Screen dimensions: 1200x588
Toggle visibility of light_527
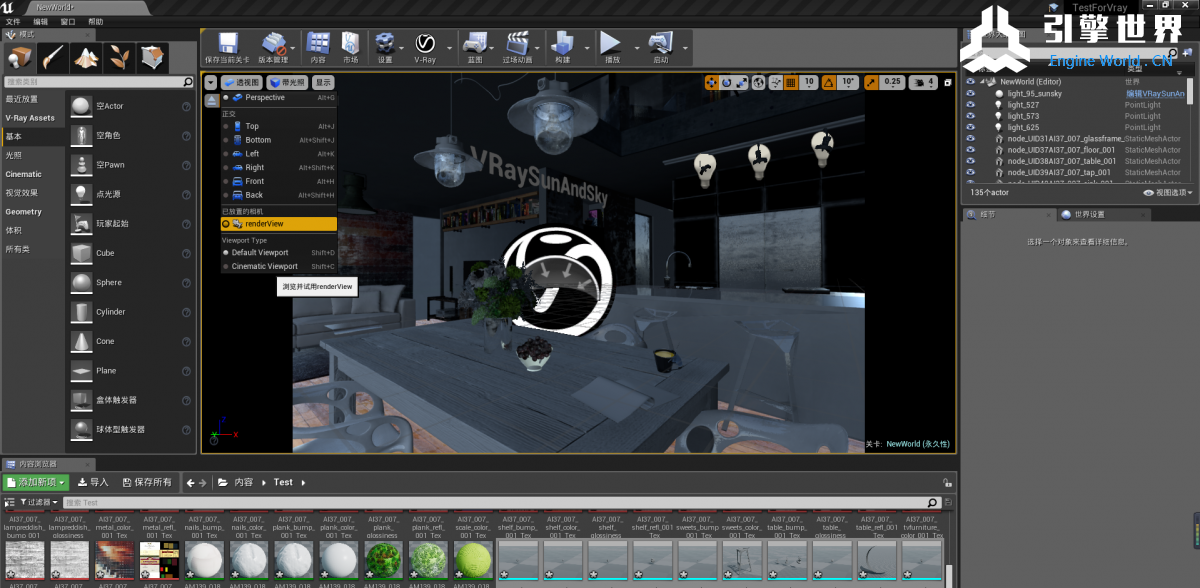970,105
